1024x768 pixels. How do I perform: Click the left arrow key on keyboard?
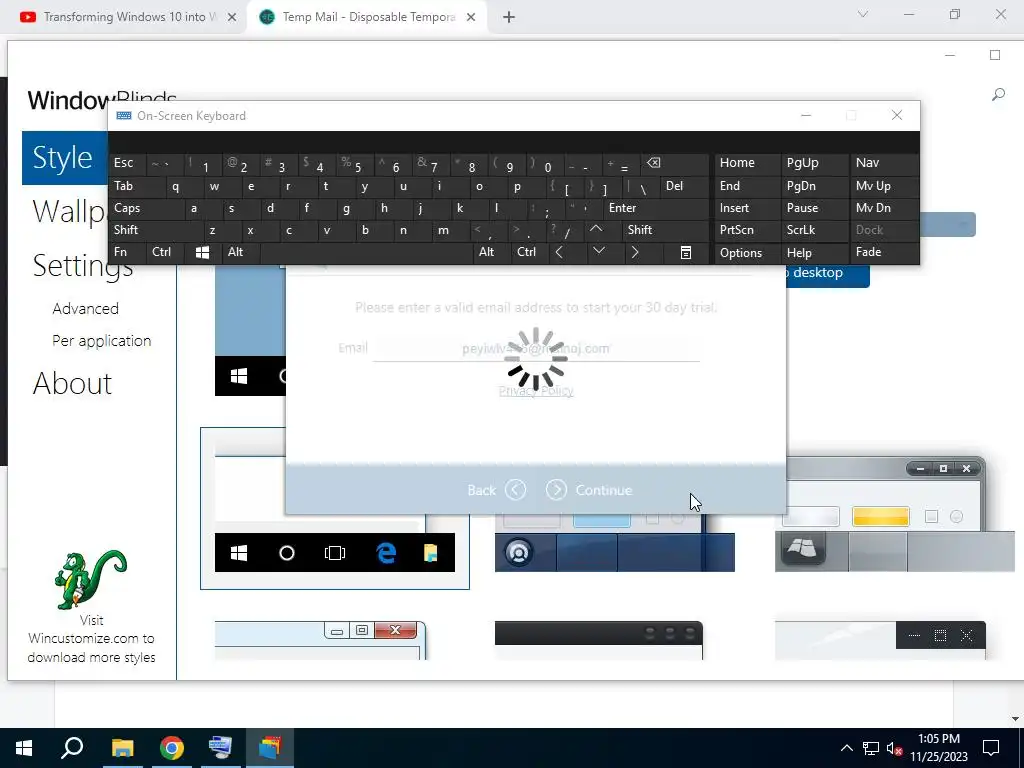tap(559, 253)
